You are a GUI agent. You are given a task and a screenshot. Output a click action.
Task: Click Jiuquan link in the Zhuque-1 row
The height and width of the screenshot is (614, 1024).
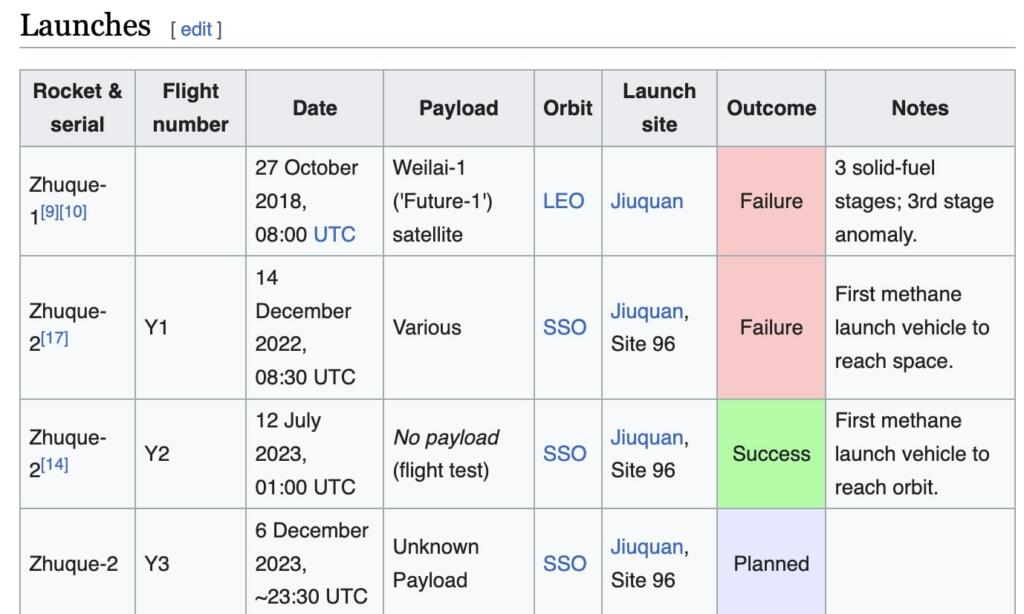[x=647, y=201]
